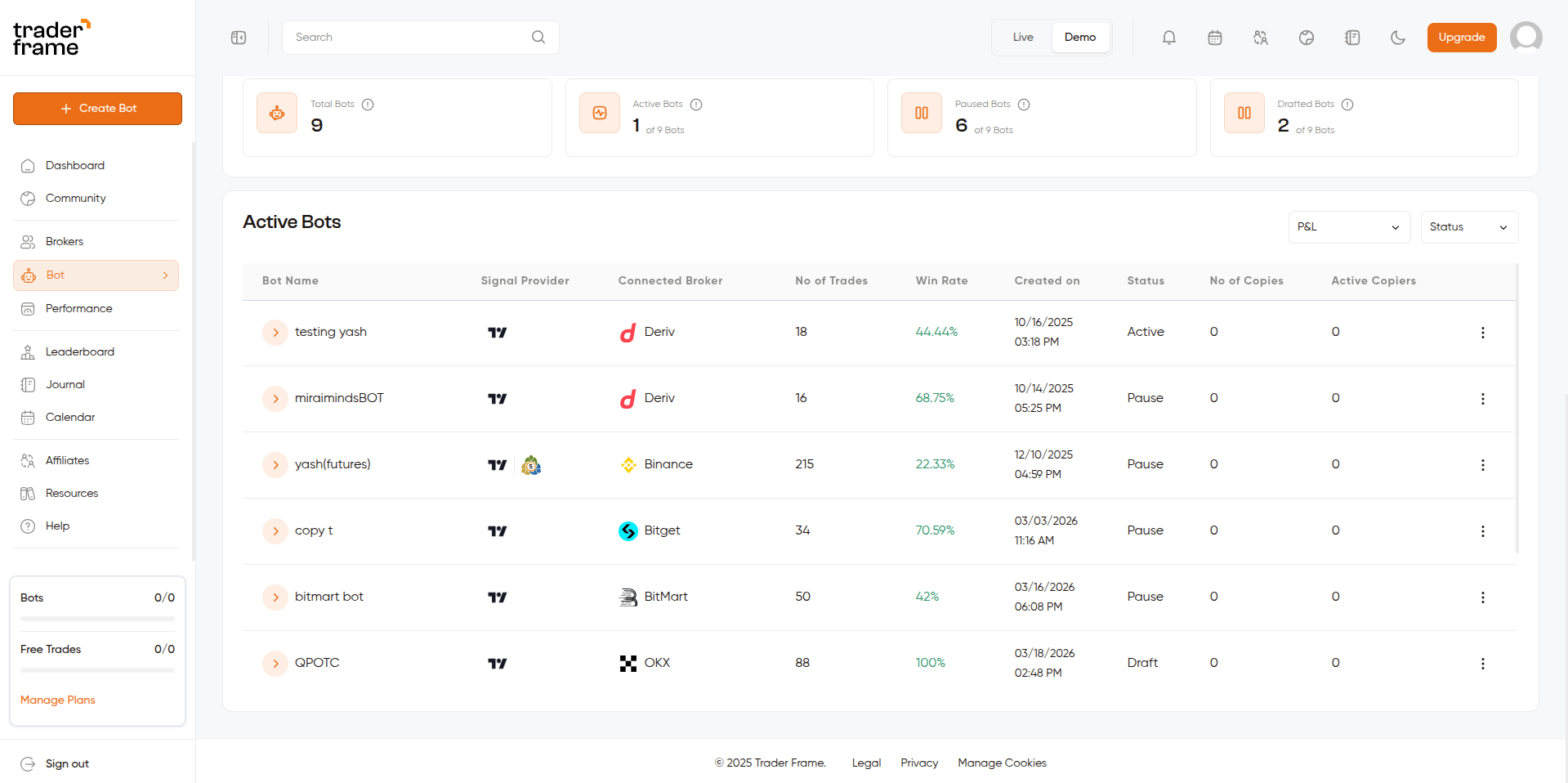Viewport: 1568px width, 783px height.
Task: Open options menu for yash(futures)
Action: click(1483, 465)
